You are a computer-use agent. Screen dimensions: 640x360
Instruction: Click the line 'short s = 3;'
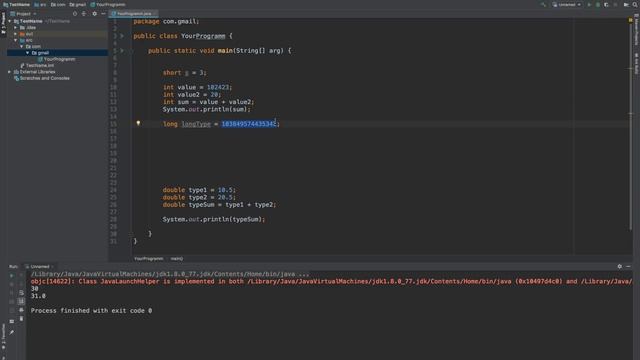pyautogui.click(x=184, y=73)
